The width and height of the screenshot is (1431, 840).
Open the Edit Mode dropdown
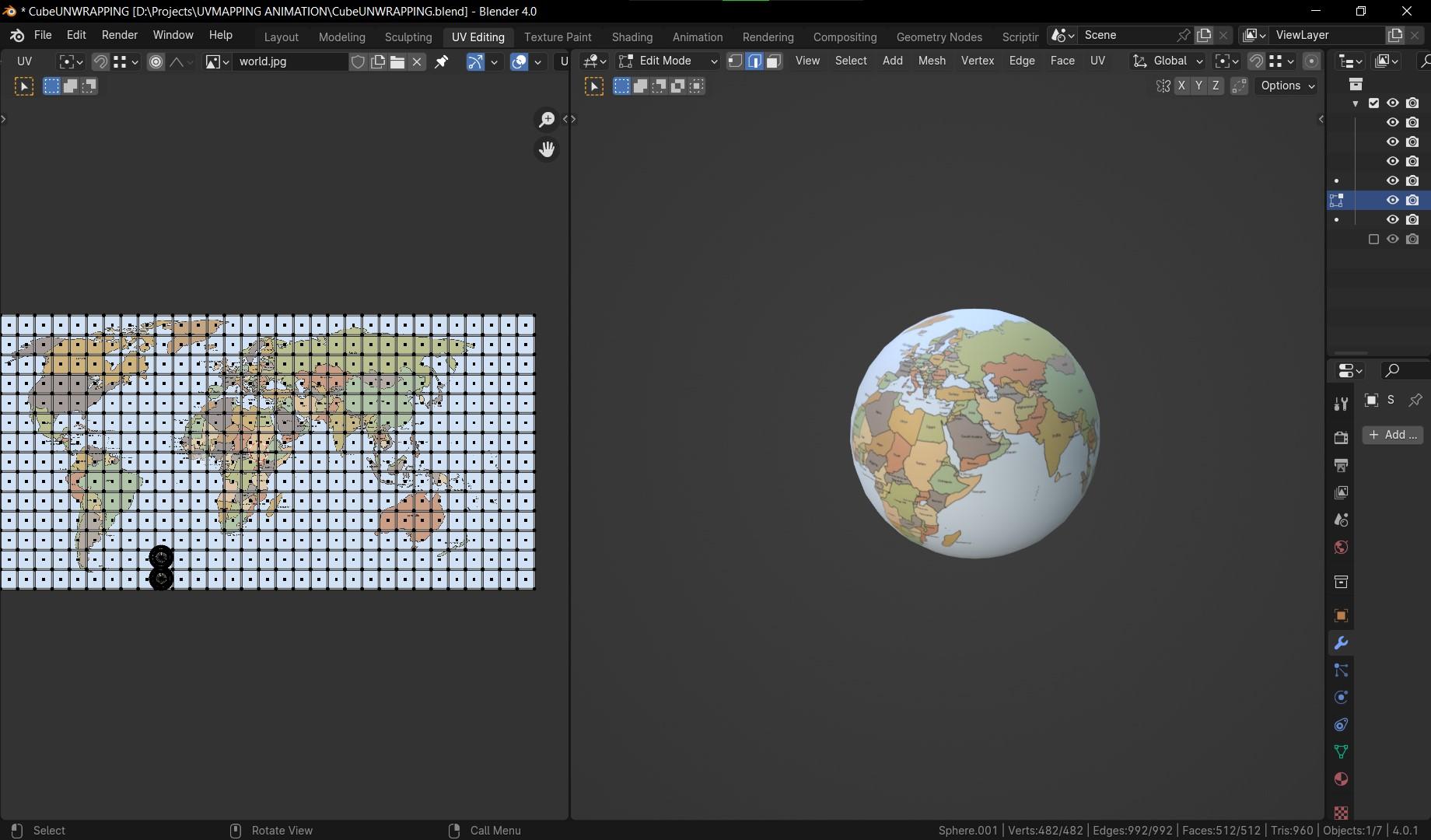point(667,61)
